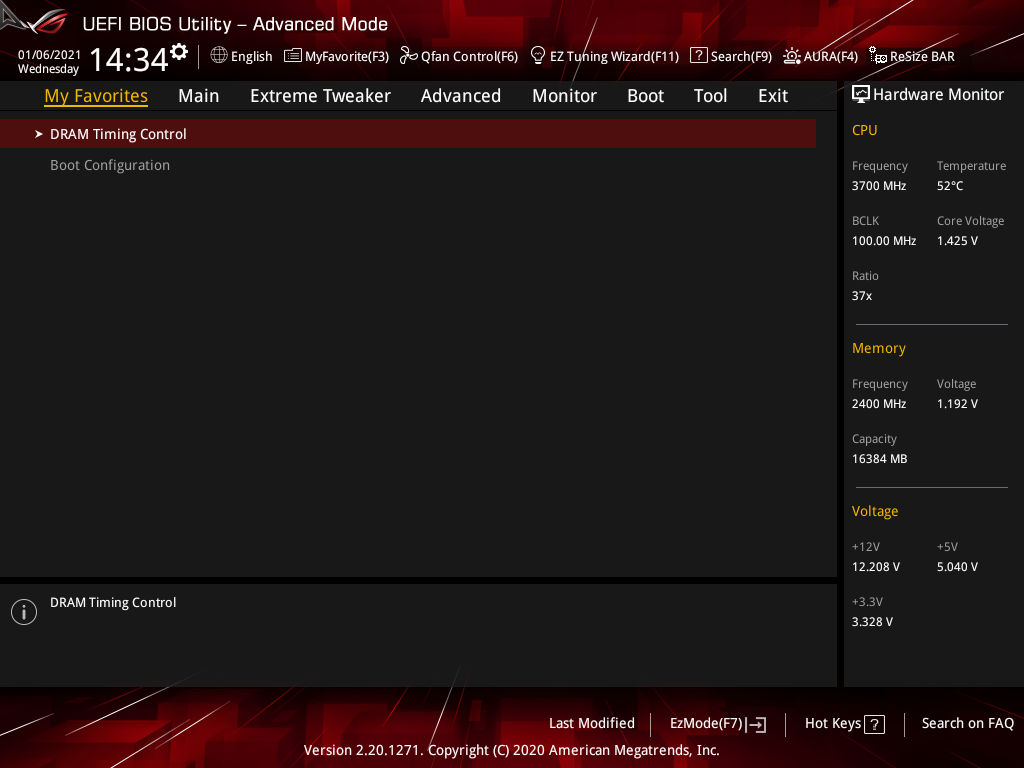Screen dimensions: 1024x768
Task: Click the globe language icon
Action: (x=219, y=56)
